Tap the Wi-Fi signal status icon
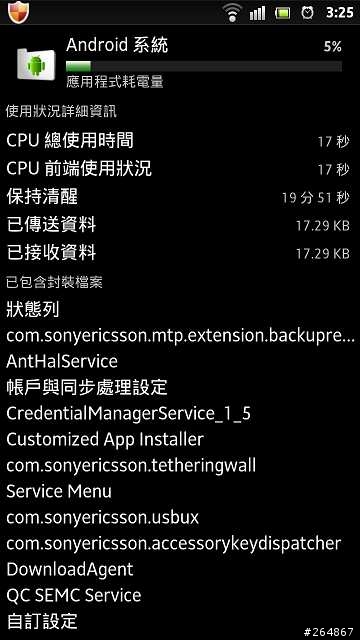The width and height of the screenshot is (360, 640). click(233, 13)
